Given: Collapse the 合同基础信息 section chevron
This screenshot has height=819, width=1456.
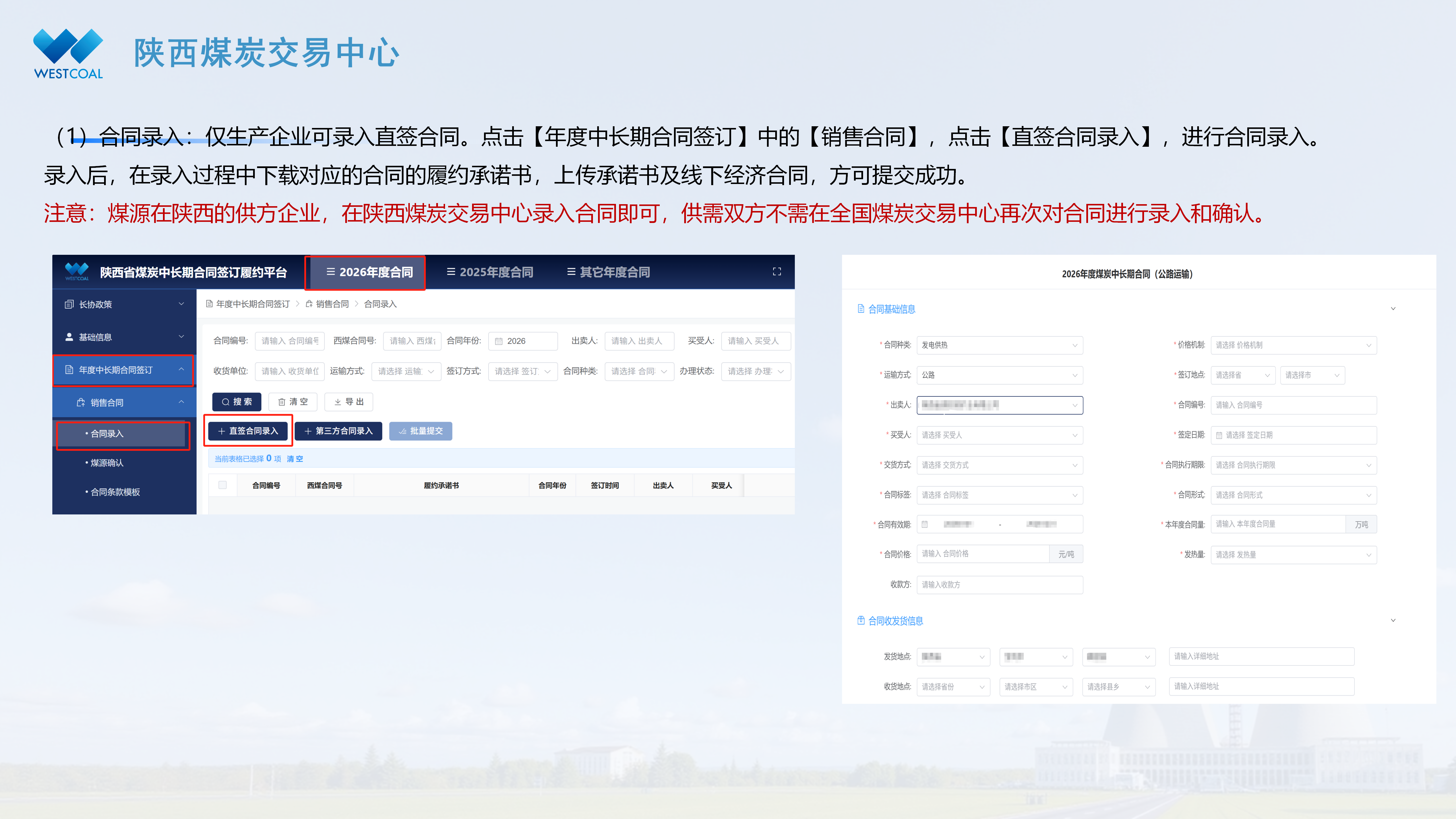Looking at the screenshot, I should pos(1393,309).
